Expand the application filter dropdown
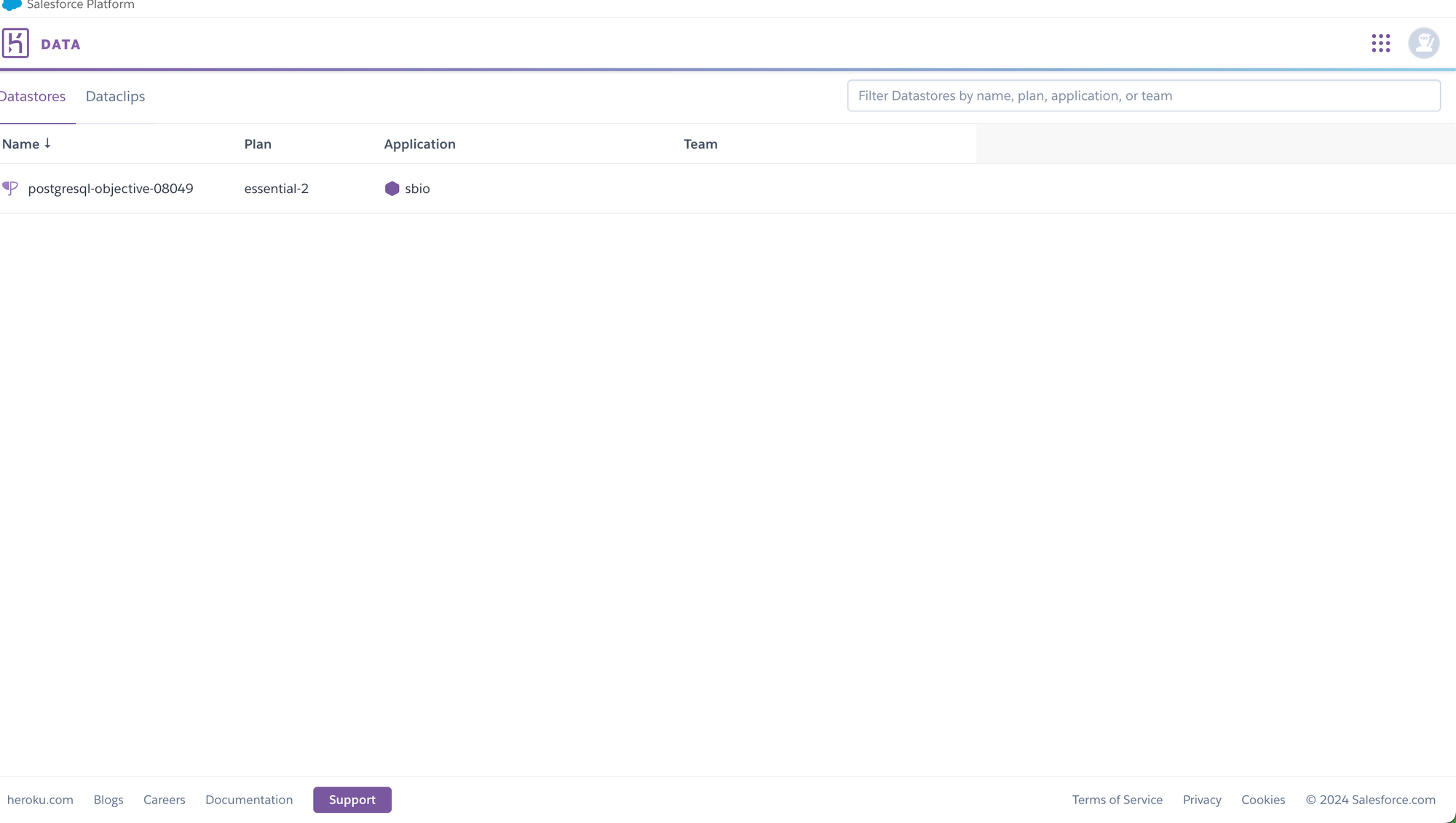Viewport: 1456px width, 823px height. [420, 143]
